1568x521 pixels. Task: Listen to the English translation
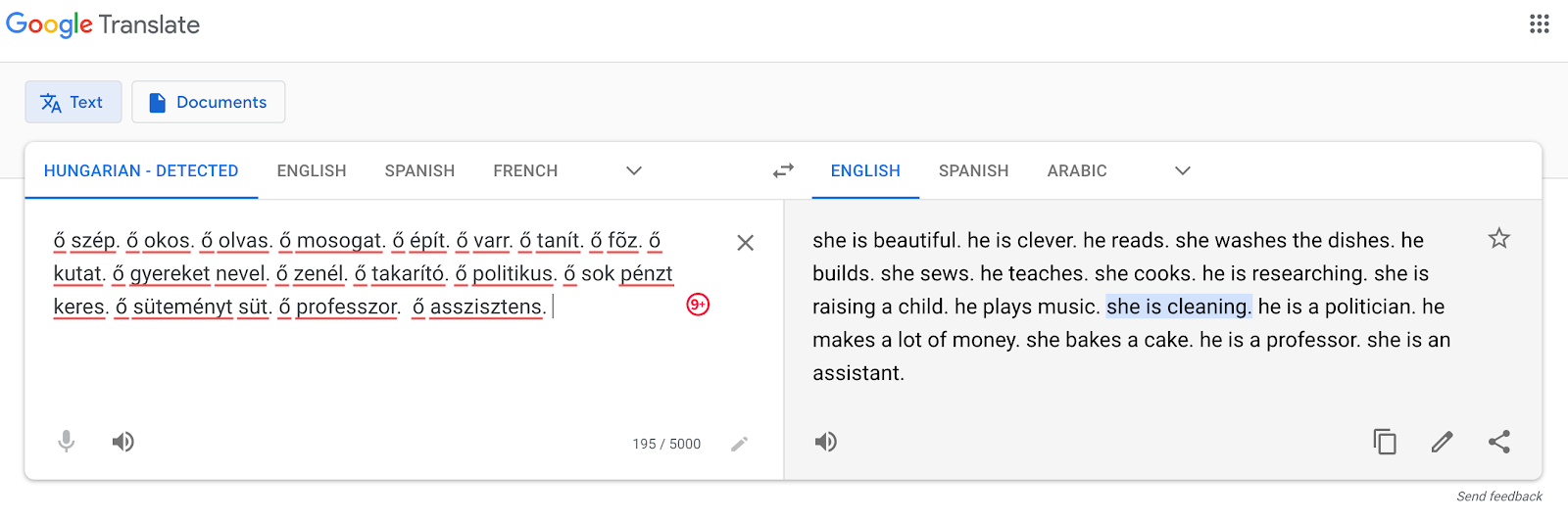click(x=826, y=442)
